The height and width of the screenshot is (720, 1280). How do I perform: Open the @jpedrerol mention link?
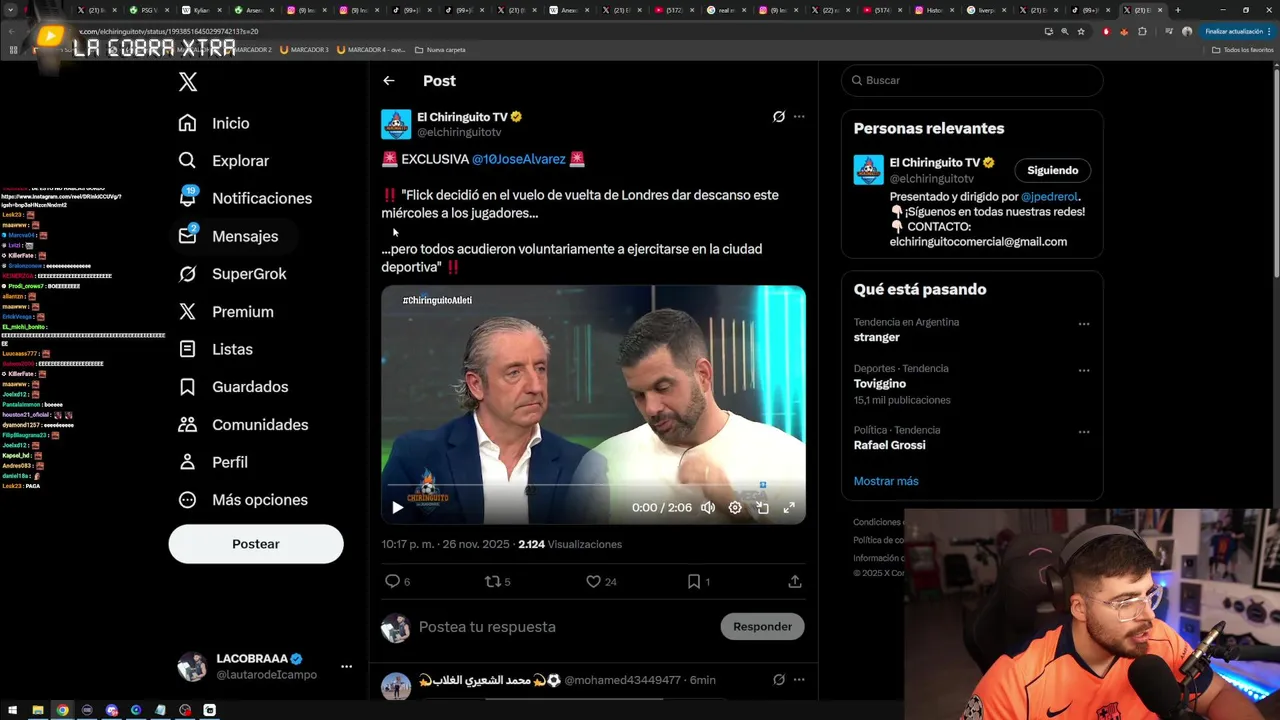(x=1050, y=197)
